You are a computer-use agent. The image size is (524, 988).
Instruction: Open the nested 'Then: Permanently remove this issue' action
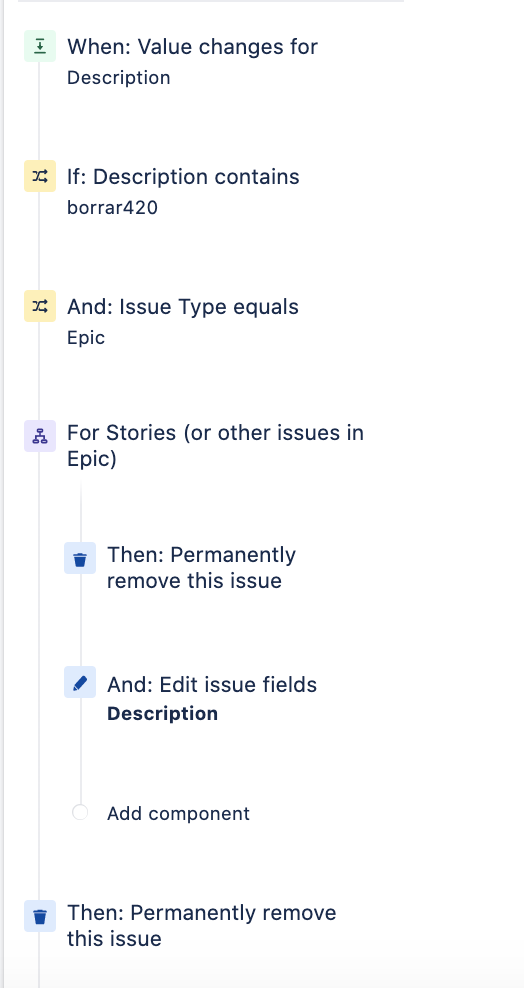pos(201,567)
